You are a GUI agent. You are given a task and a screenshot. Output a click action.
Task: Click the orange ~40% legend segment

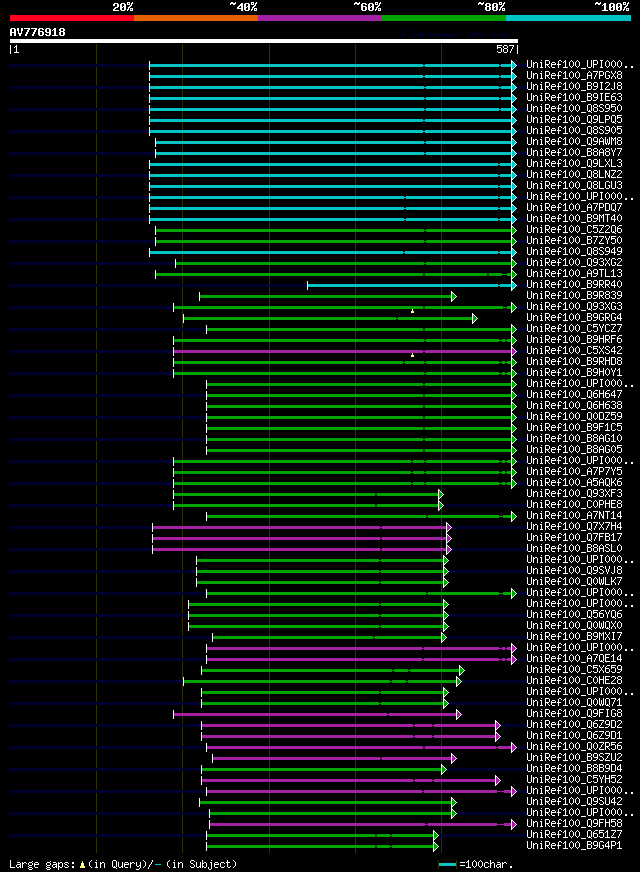(196, 18)
